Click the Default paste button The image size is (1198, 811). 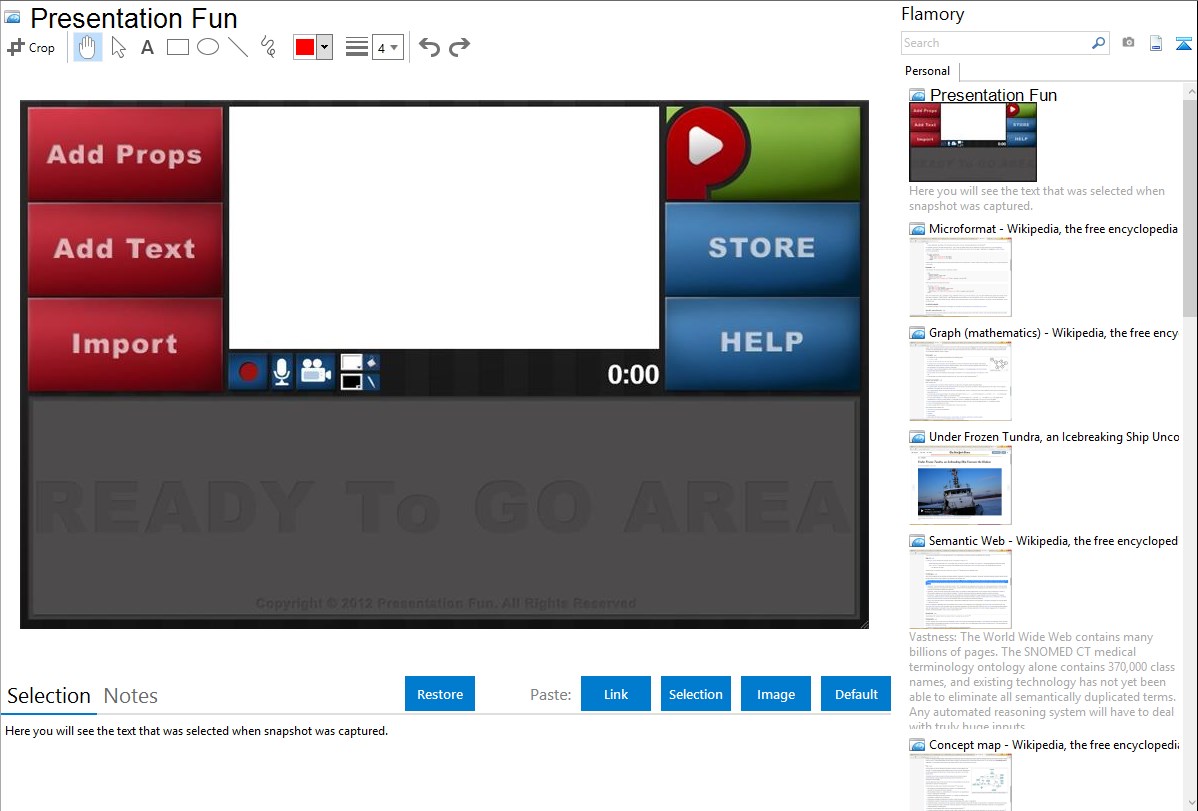point(856,694)
